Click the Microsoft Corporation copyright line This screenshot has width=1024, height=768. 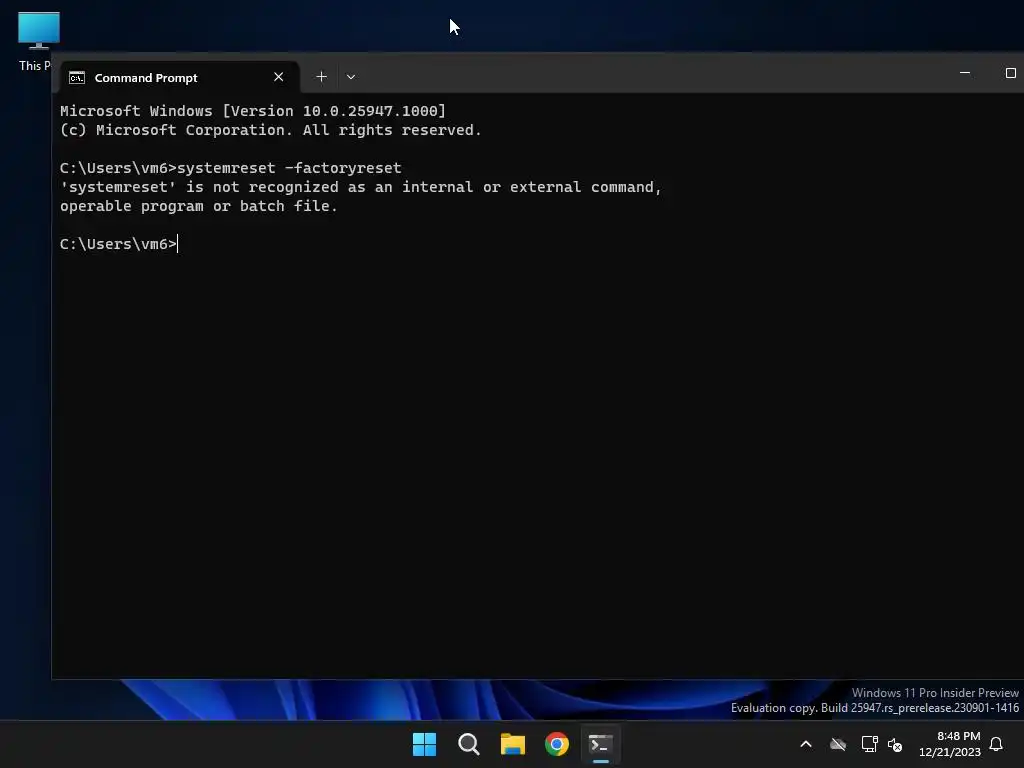tap(270, 130)
